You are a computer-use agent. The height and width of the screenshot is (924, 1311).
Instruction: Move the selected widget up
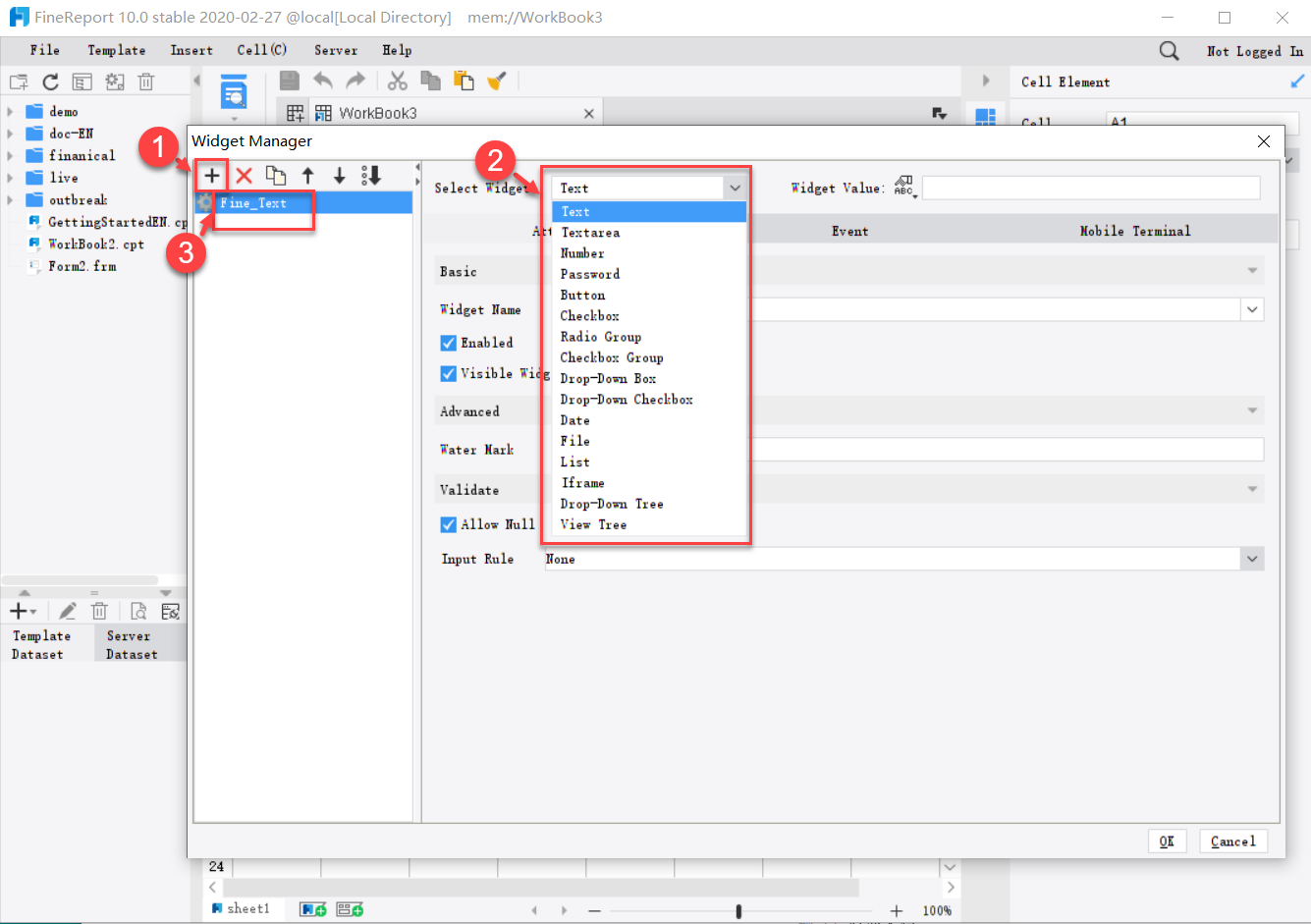(x=308, y=175)
